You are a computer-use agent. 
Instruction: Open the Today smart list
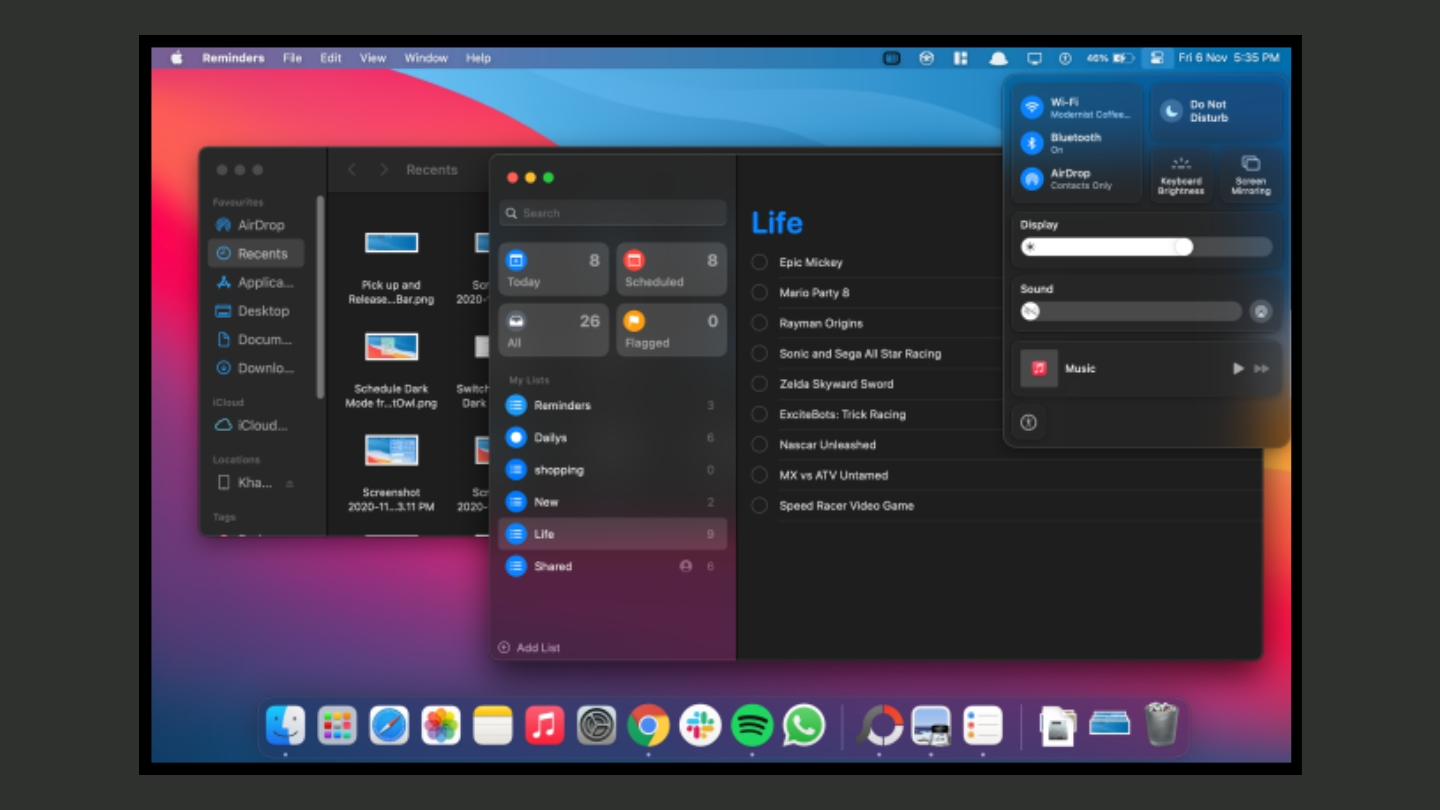[552, 268]
